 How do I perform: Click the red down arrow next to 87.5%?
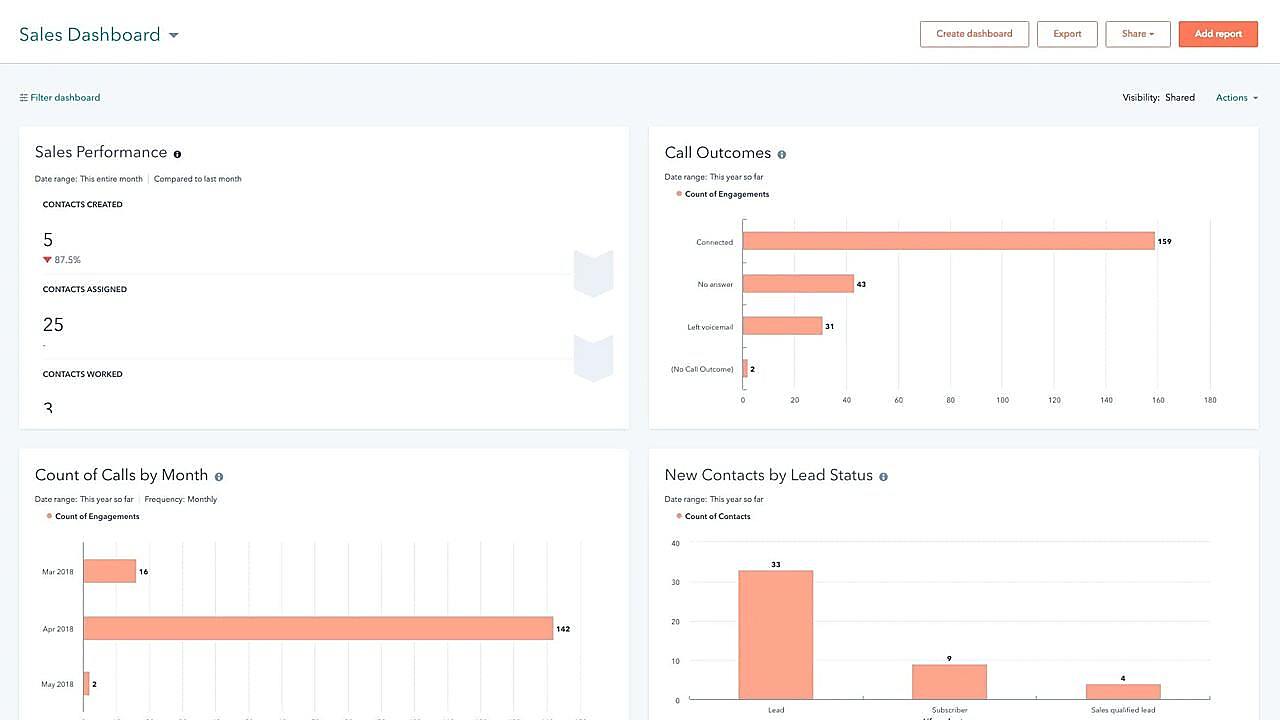pyautogui.click(x=47, y=260)
